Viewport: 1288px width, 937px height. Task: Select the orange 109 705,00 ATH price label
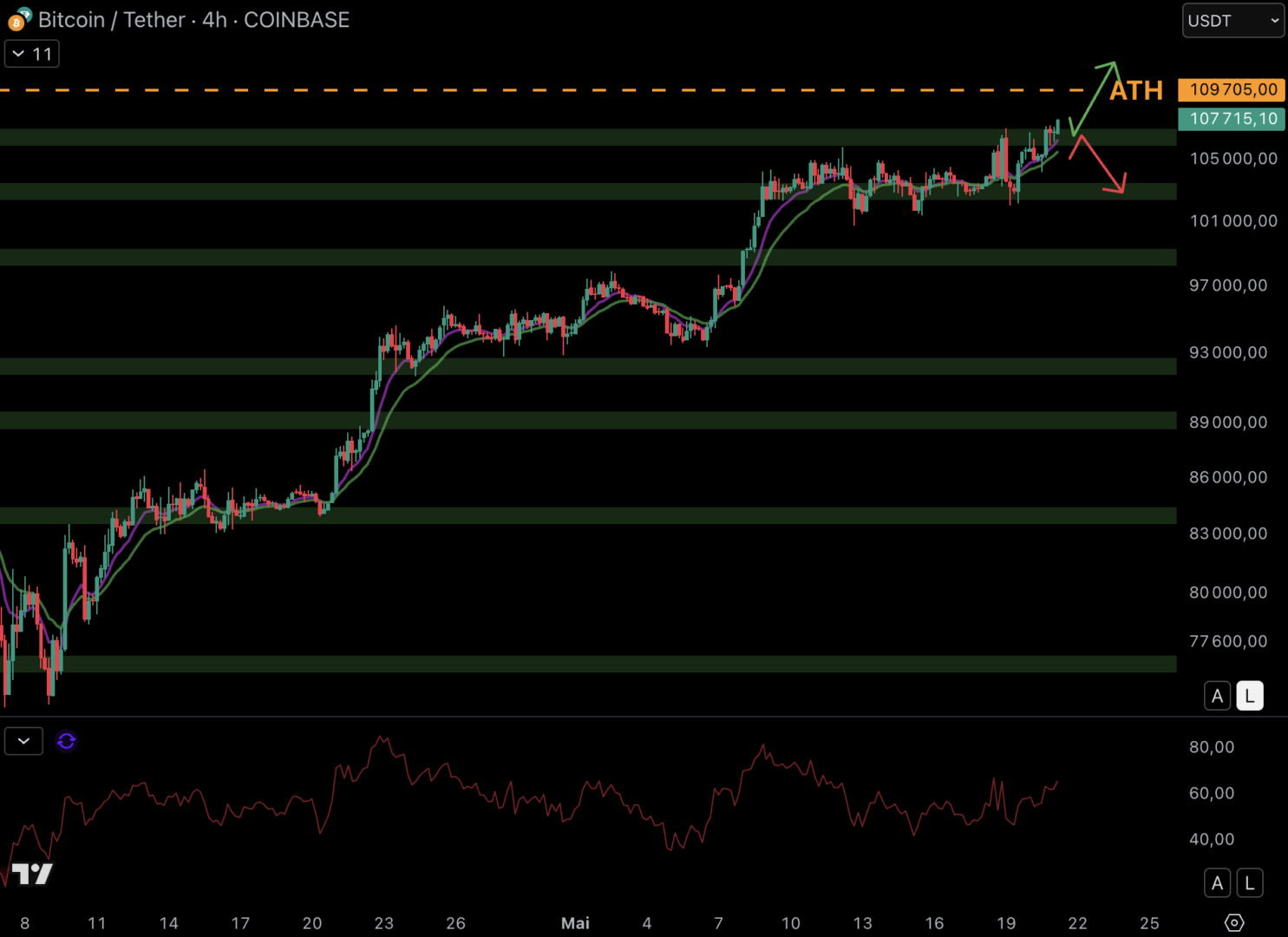1232,89
